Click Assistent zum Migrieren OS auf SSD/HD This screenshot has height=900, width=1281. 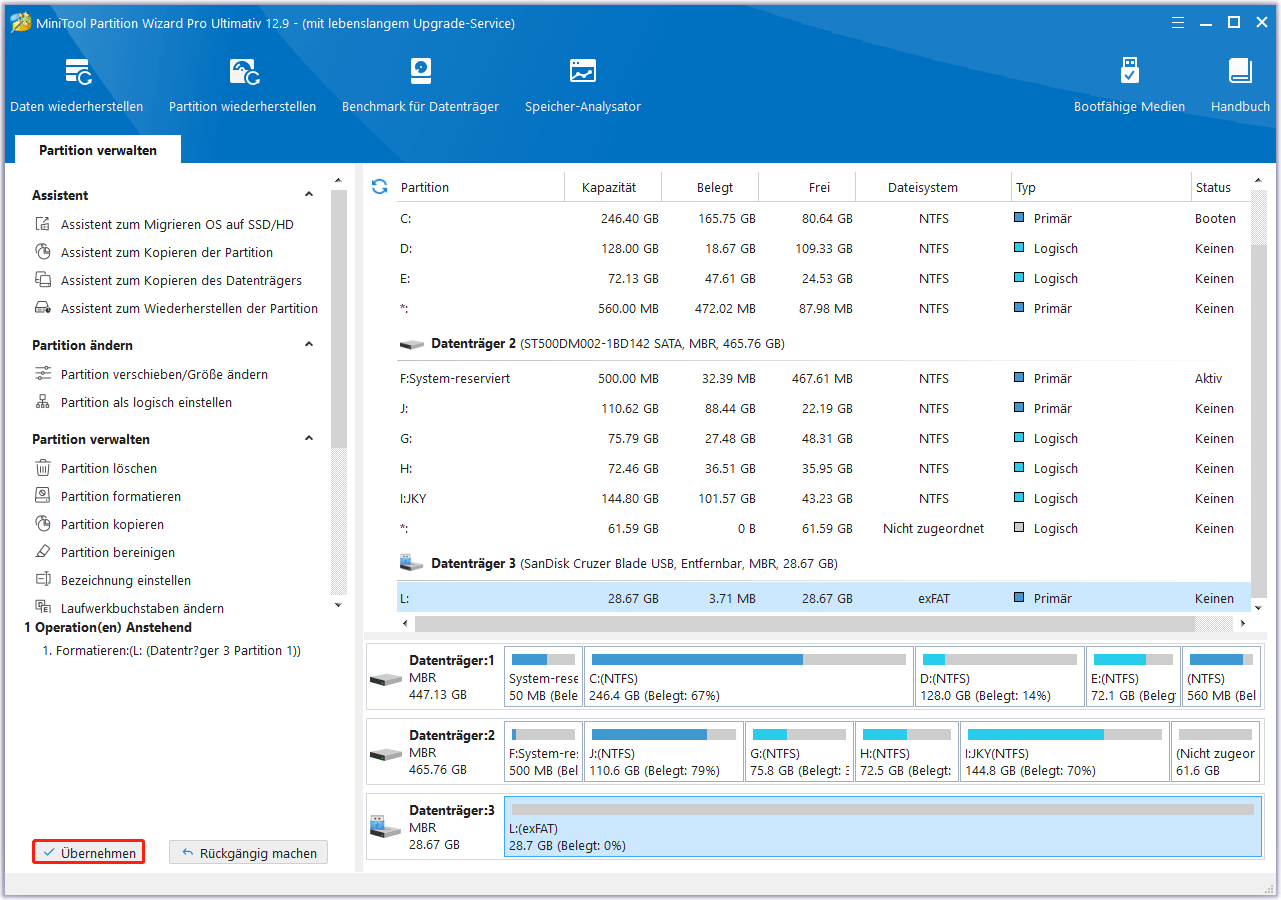pyautogui.click(x=177, y=225)
